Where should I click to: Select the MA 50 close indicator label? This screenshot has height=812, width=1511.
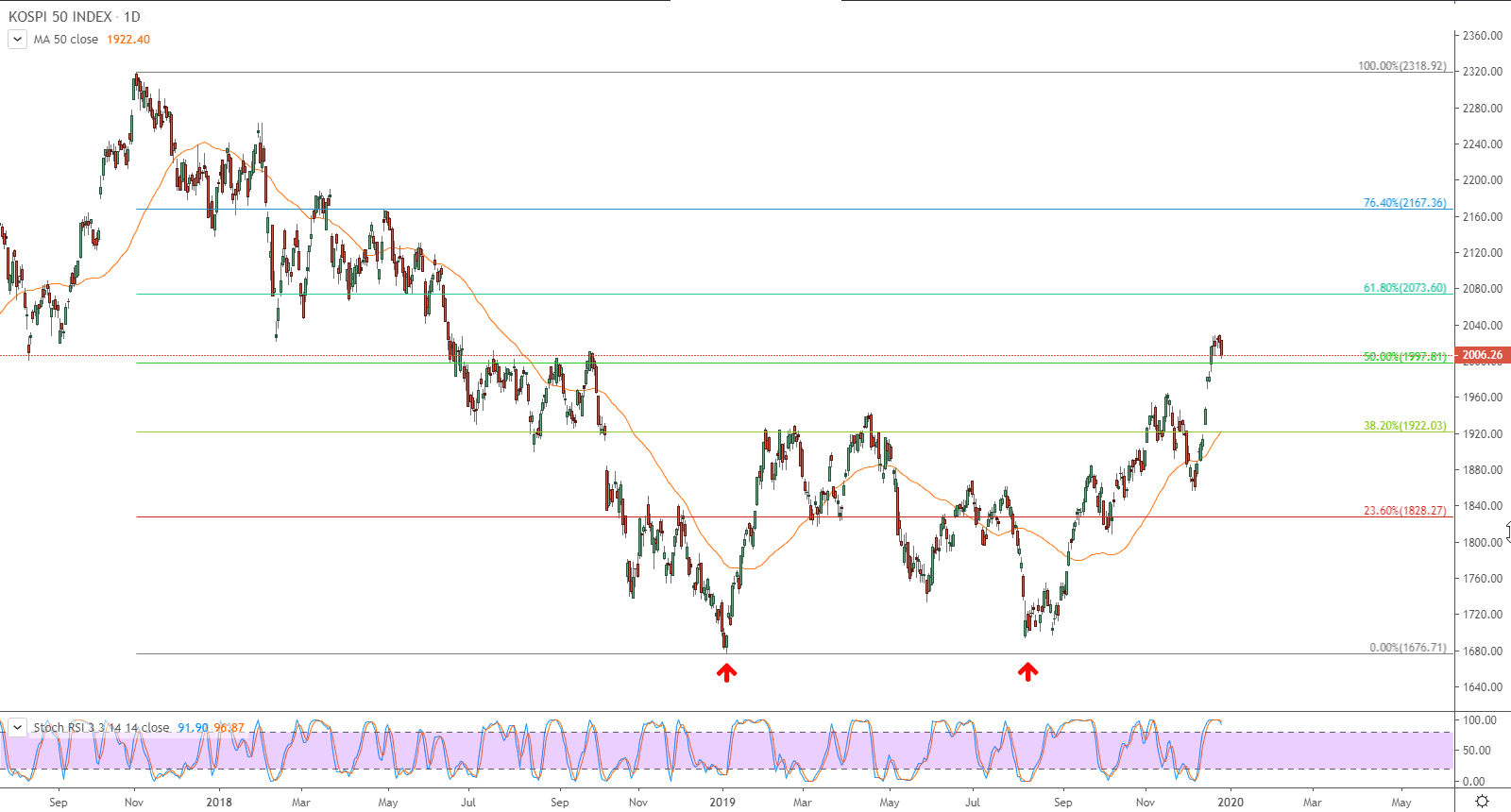66,40
